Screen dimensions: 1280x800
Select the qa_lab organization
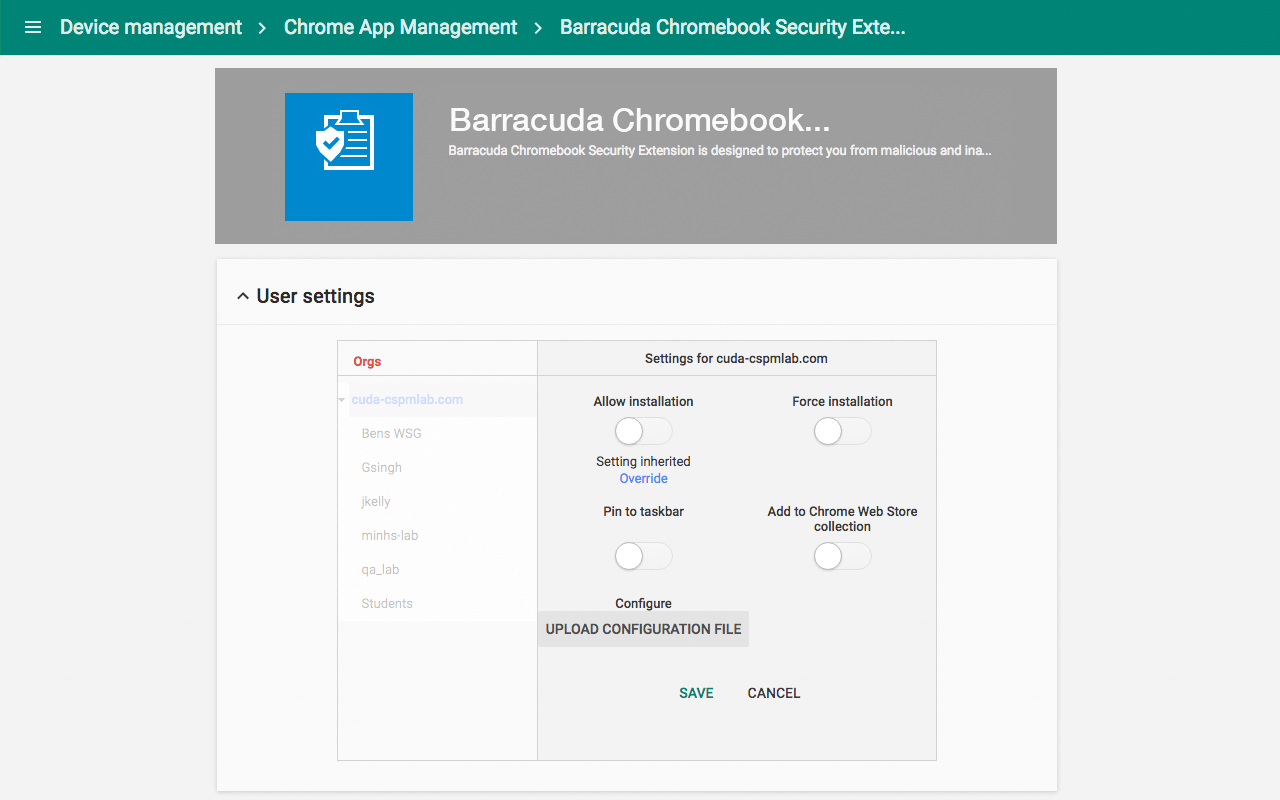380,569
